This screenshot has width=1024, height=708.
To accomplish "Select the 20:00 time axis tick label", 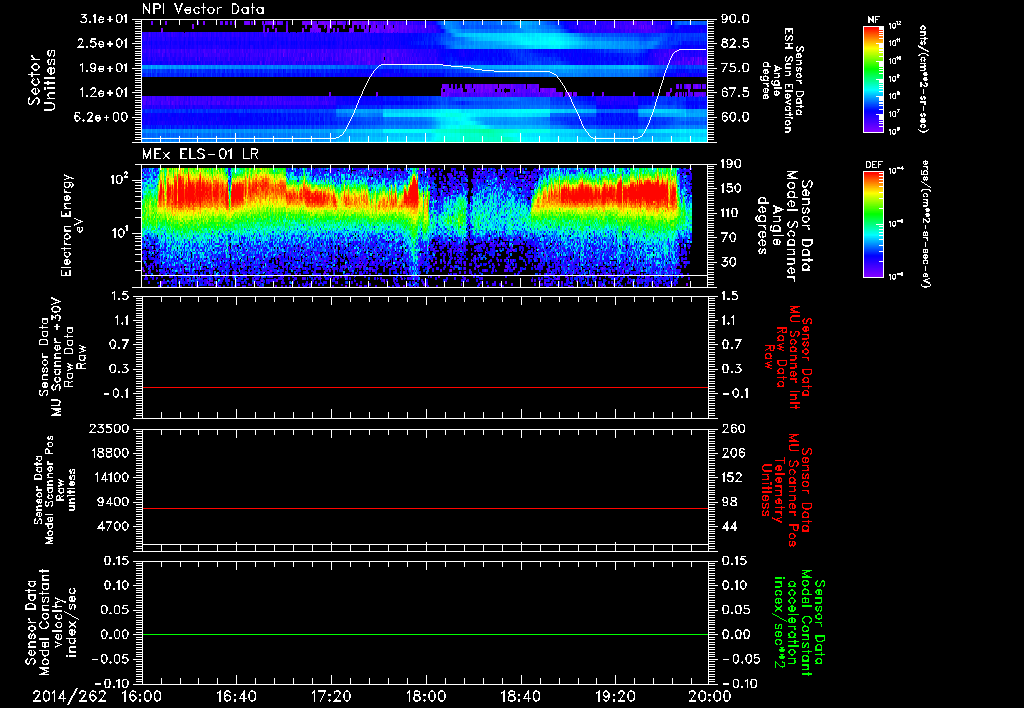I will coord(707,697).
